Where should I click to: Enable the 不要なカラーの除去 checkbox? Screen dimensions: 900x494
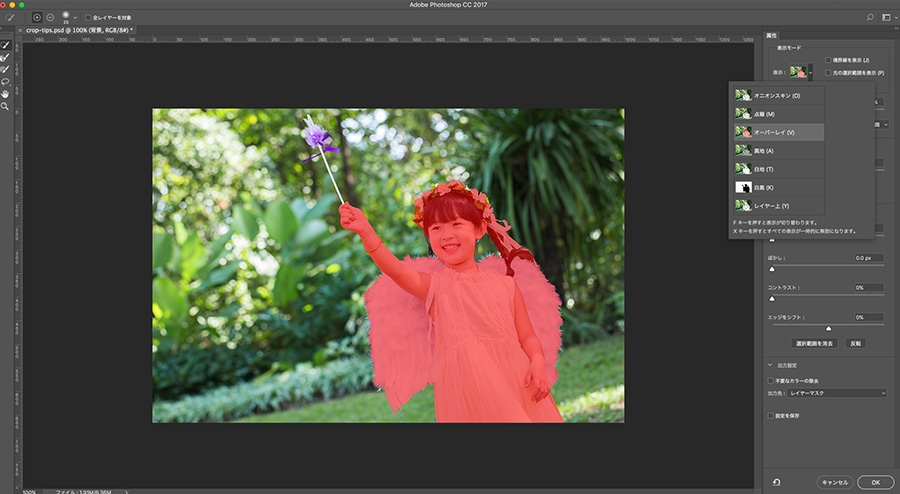pos(771,381)
